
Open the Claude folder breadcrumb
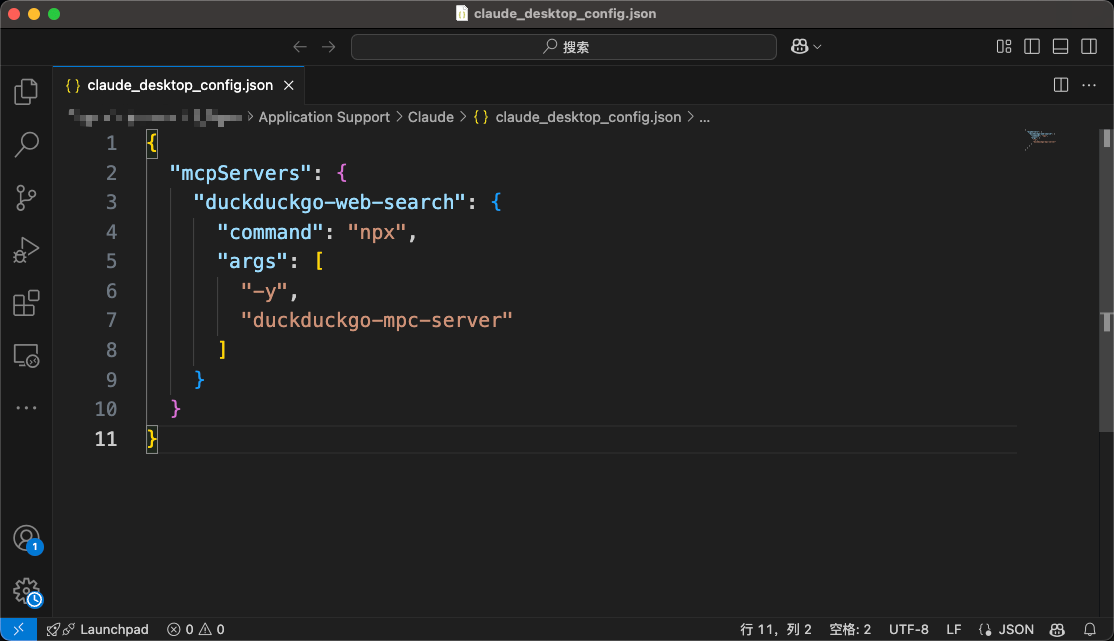click(x=431, y=117)
